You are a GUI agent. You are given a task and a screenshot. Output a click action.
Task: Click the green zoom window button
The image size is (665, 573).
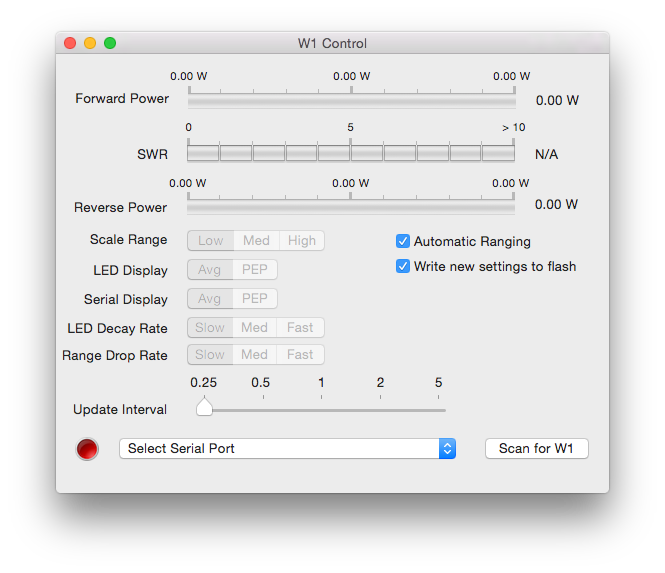click(110, 43)
